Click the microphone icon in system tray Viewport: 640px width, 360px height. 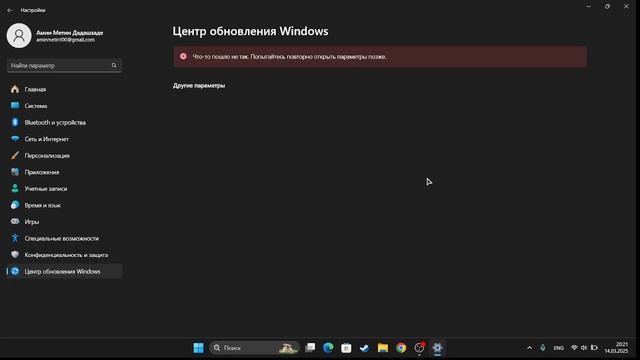point(543,348)
